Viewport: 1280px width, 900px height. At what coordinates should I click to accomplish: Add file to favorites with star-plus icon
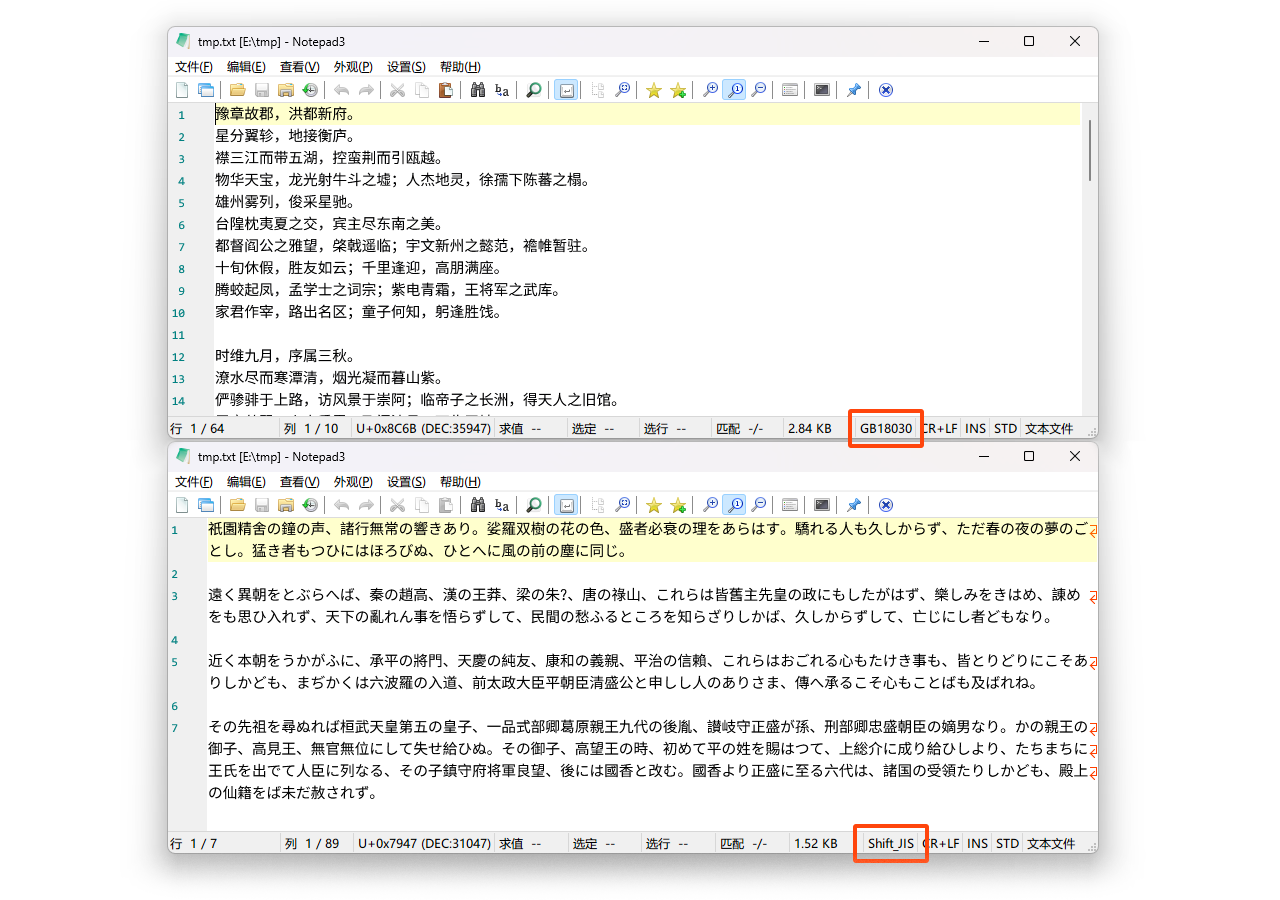(678, 90)
